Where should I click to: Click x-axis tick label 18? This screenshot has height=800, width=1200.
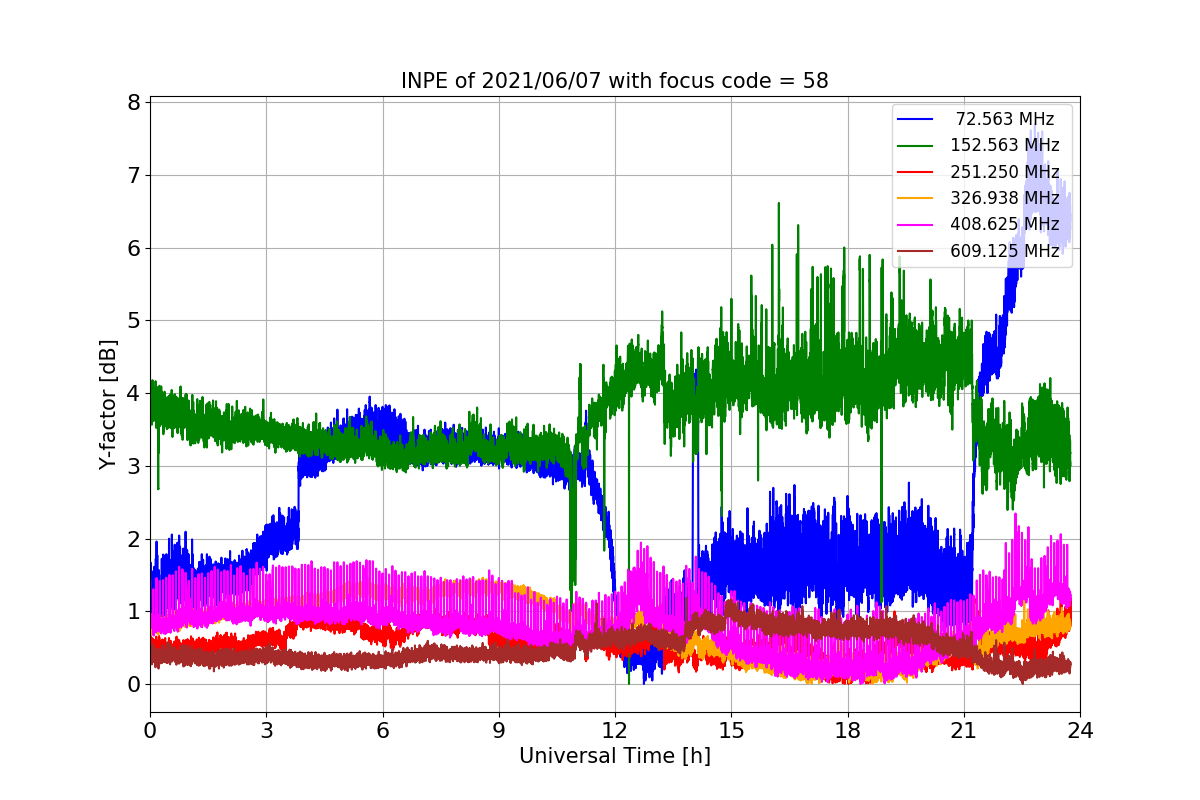click(x=847, y=730)
